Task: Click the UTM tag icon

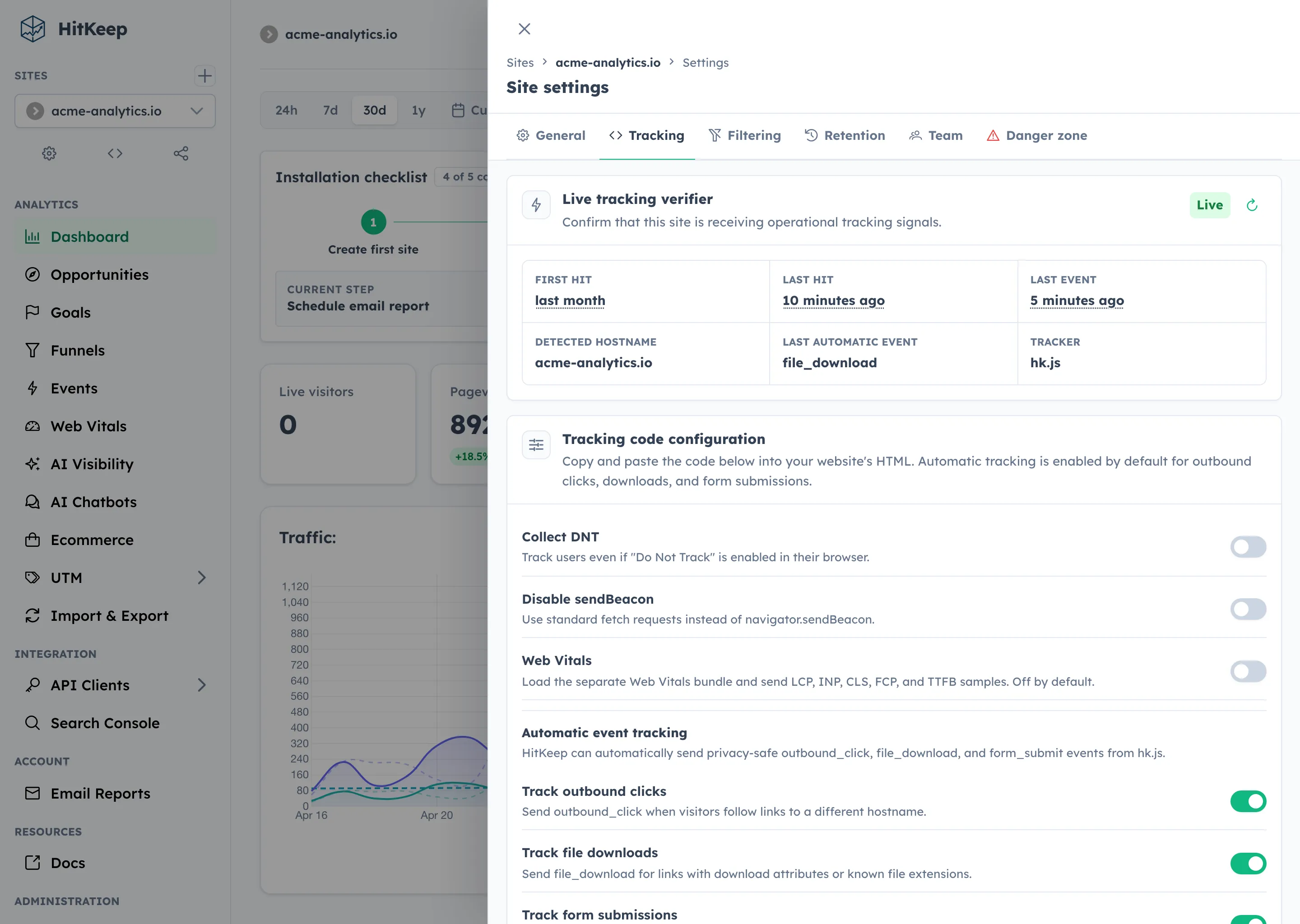Action: pos(32,577)
